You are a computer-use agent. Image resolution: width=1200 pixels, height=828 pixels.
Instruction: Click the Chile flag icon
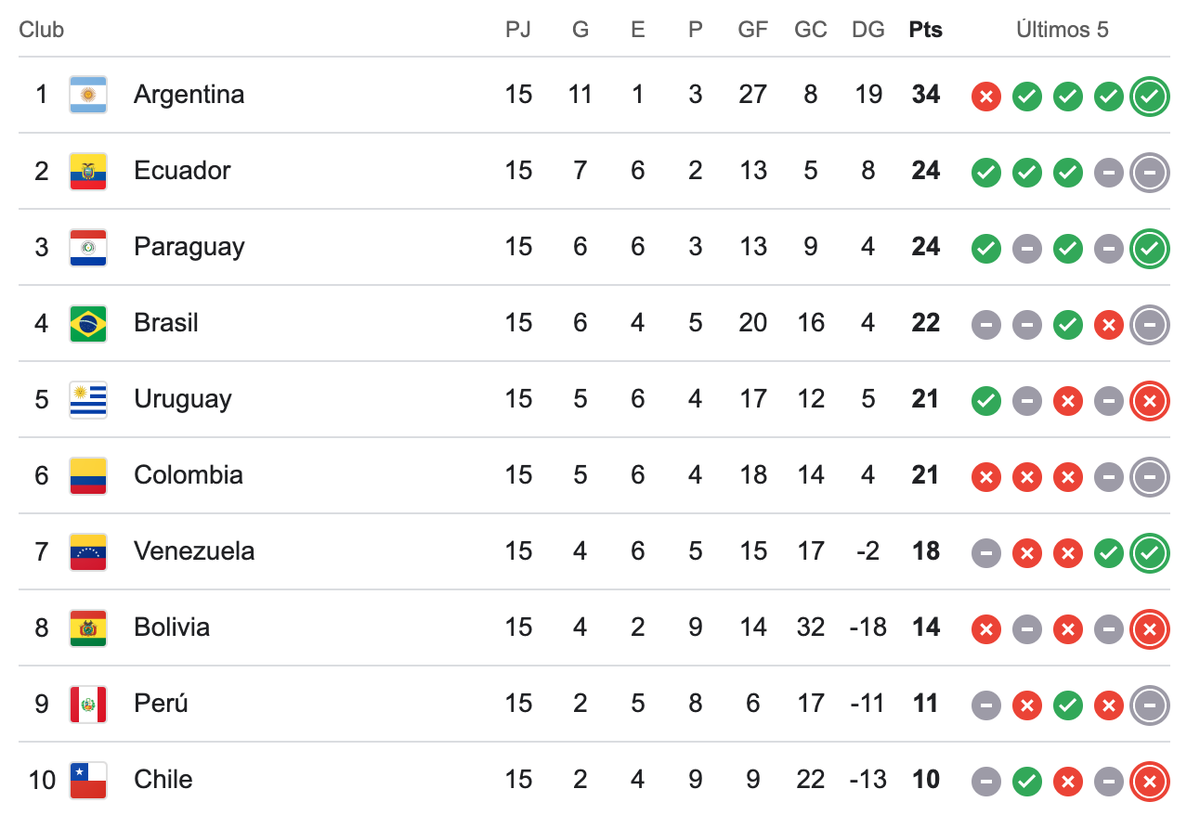88,780
